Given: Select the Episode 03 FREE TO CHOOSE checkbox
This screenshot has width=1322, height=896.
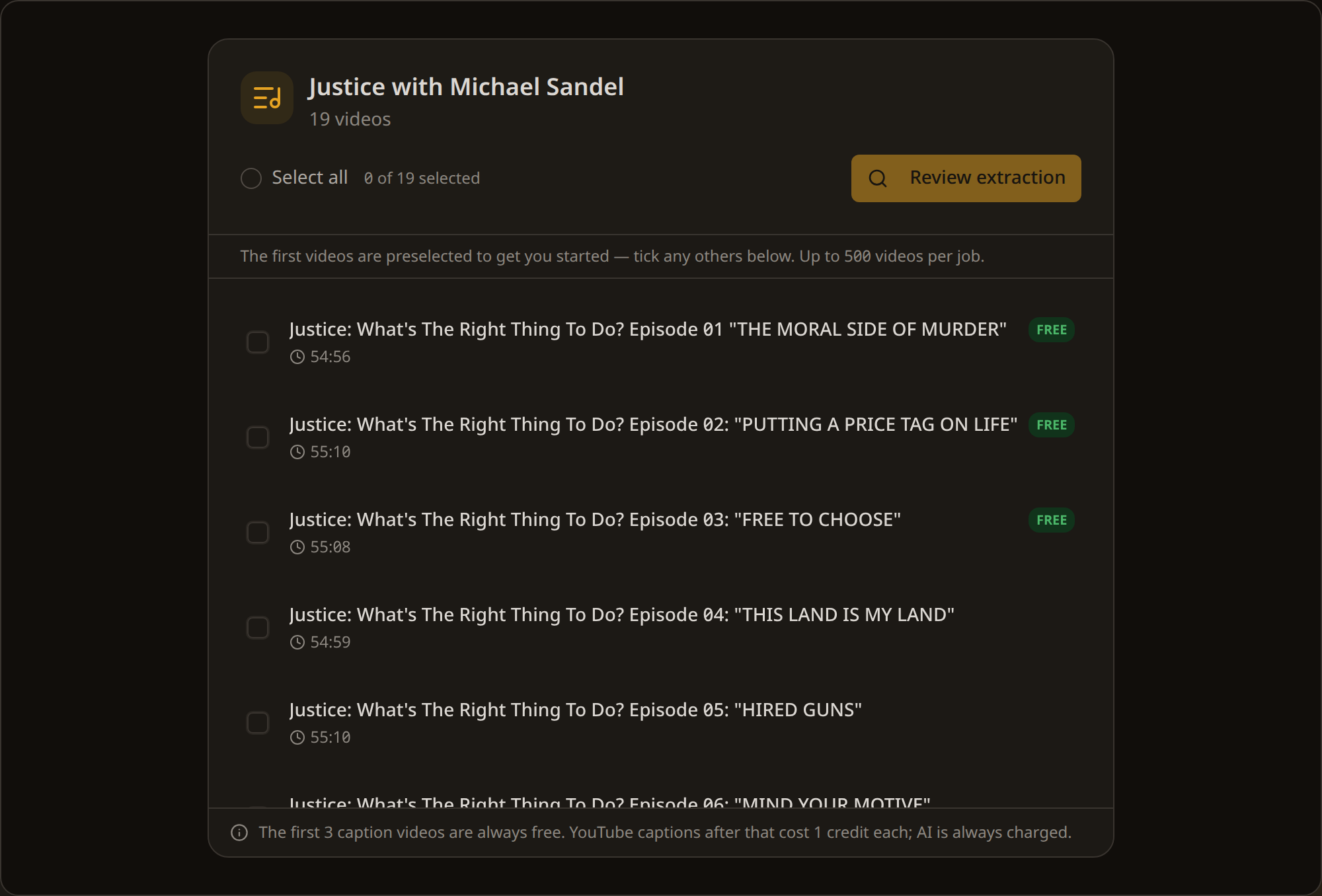Looking at the screenshot, I should pyautogui.click(x=258, y=533).
